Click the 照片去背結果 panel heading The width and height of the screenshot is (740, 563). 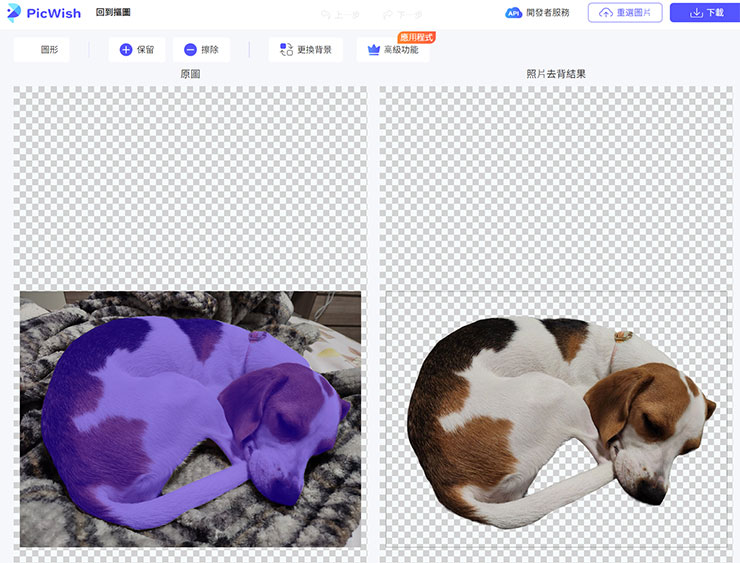tap(556, 74)
